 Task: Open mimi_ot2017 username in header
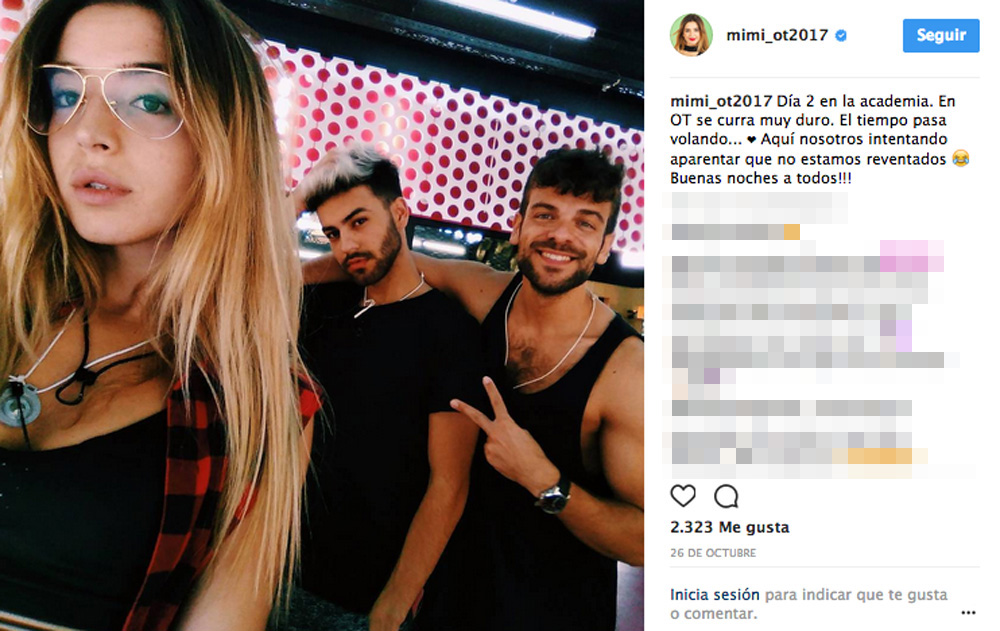(777, 35)
